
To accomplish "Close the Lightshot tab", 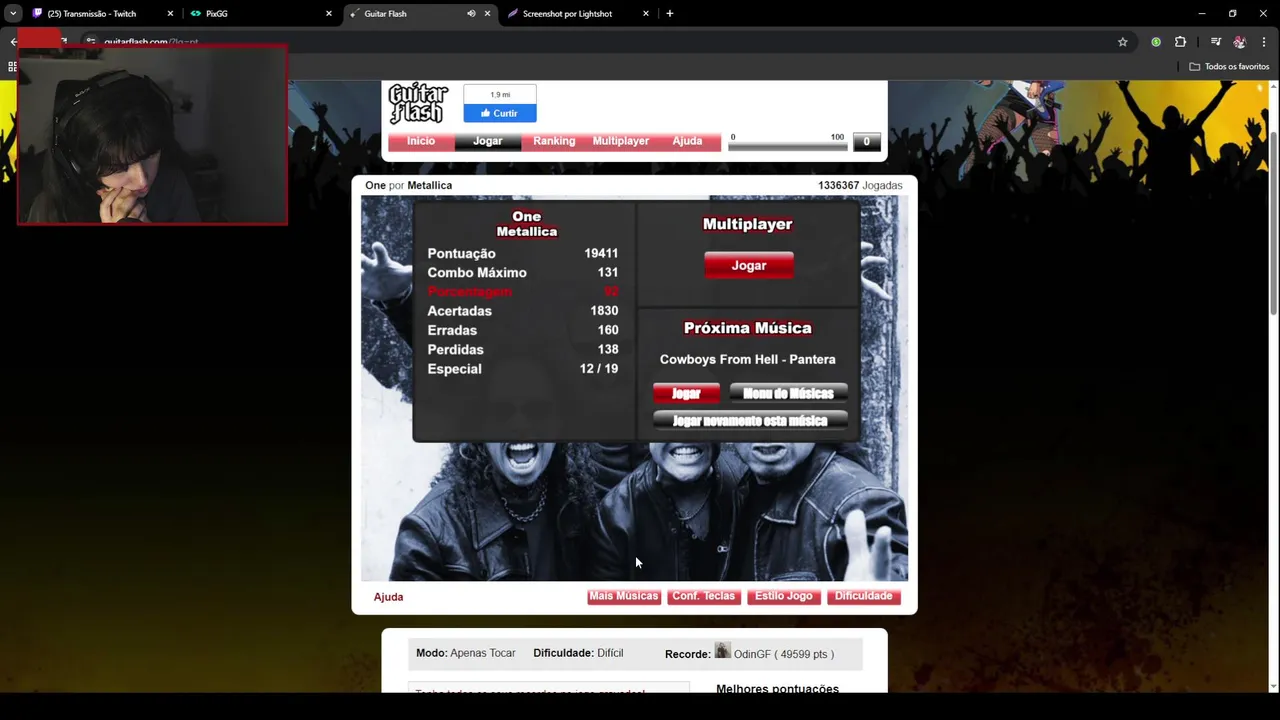I will point(645,14).
